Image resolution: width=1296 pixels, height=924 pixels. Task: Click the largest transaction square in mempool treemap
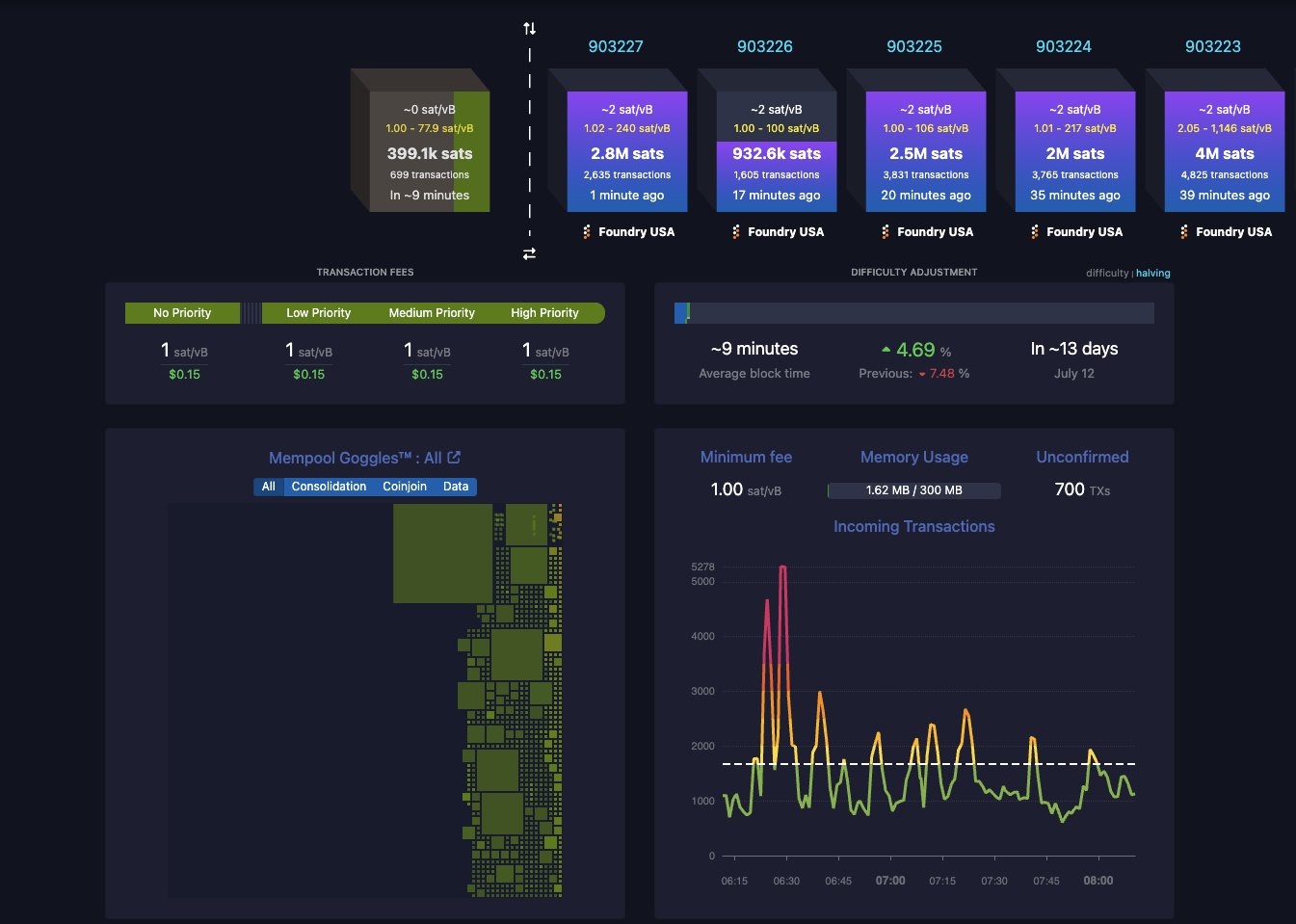pyautogui.click(x=443, y=553)
